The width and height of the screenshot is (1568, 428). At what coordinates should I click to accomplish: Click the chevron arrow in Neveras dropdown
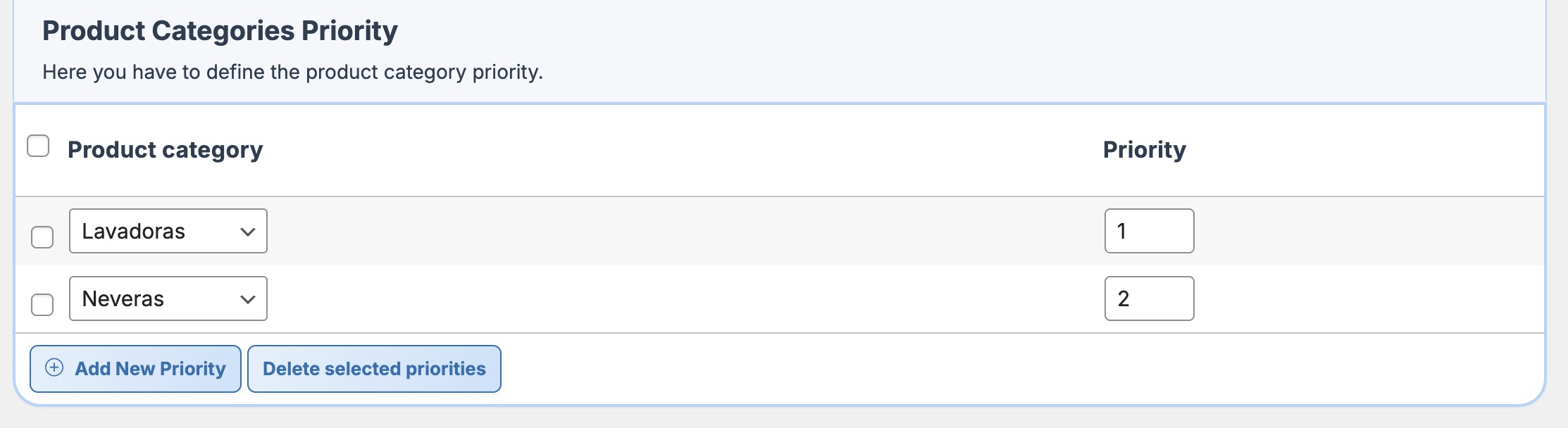247,299
